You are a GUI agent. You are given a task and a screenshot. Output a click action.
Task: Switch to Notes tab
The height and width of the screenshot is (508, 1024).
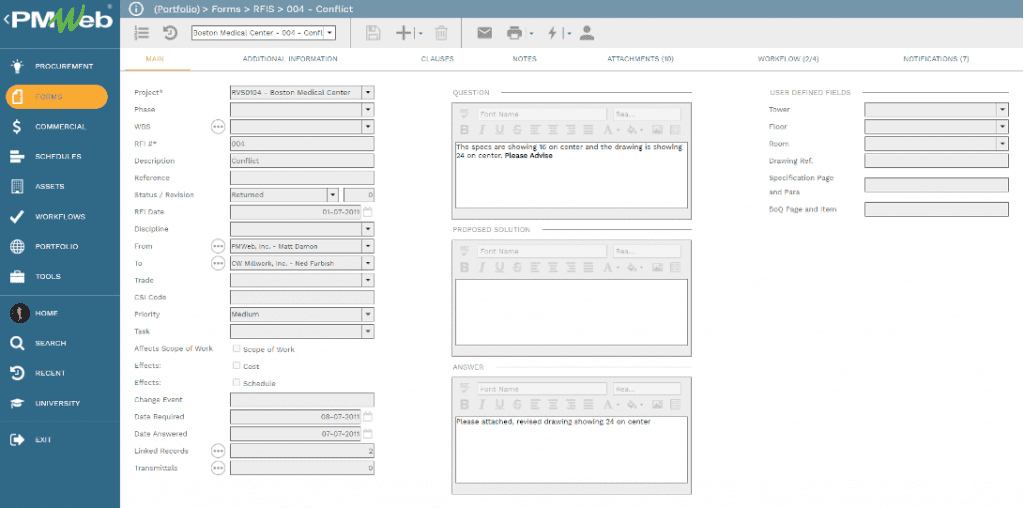point(524,59)
